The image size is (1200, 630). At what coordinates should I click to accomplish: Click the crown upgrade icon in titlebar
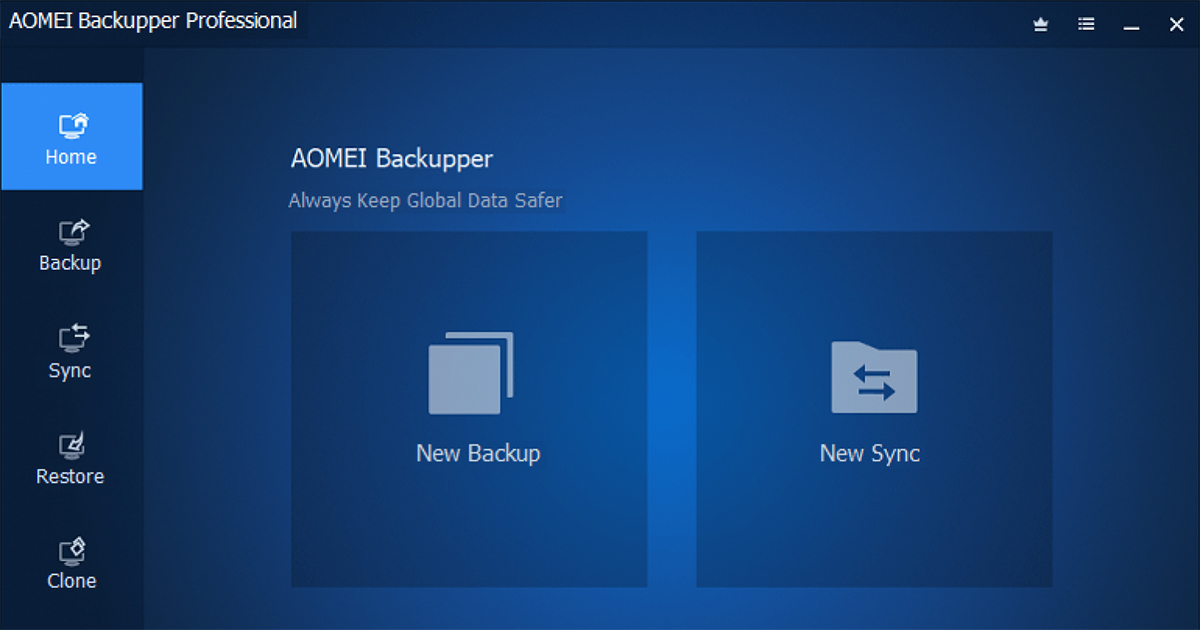pyautogui.click(x=1040, y=23)
